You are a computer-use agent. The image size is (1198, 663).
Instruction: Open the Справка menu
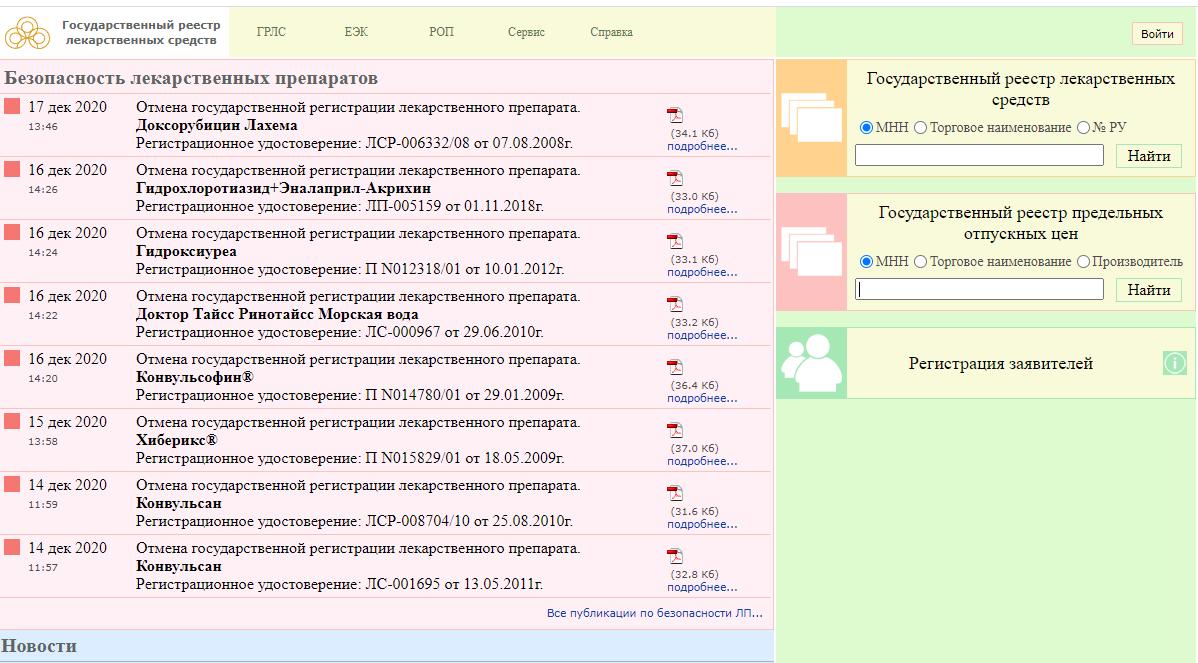[x=611, y=32]
